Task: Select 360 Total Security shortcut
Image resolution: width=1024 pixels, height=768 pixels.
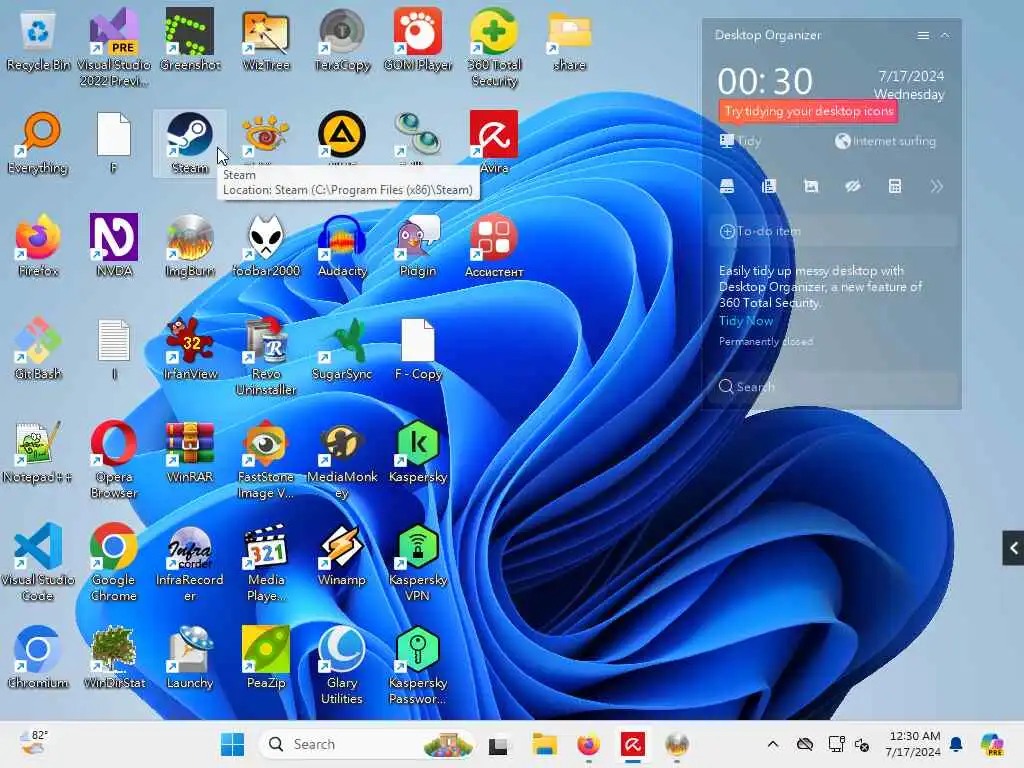Action: coord(494,47)
